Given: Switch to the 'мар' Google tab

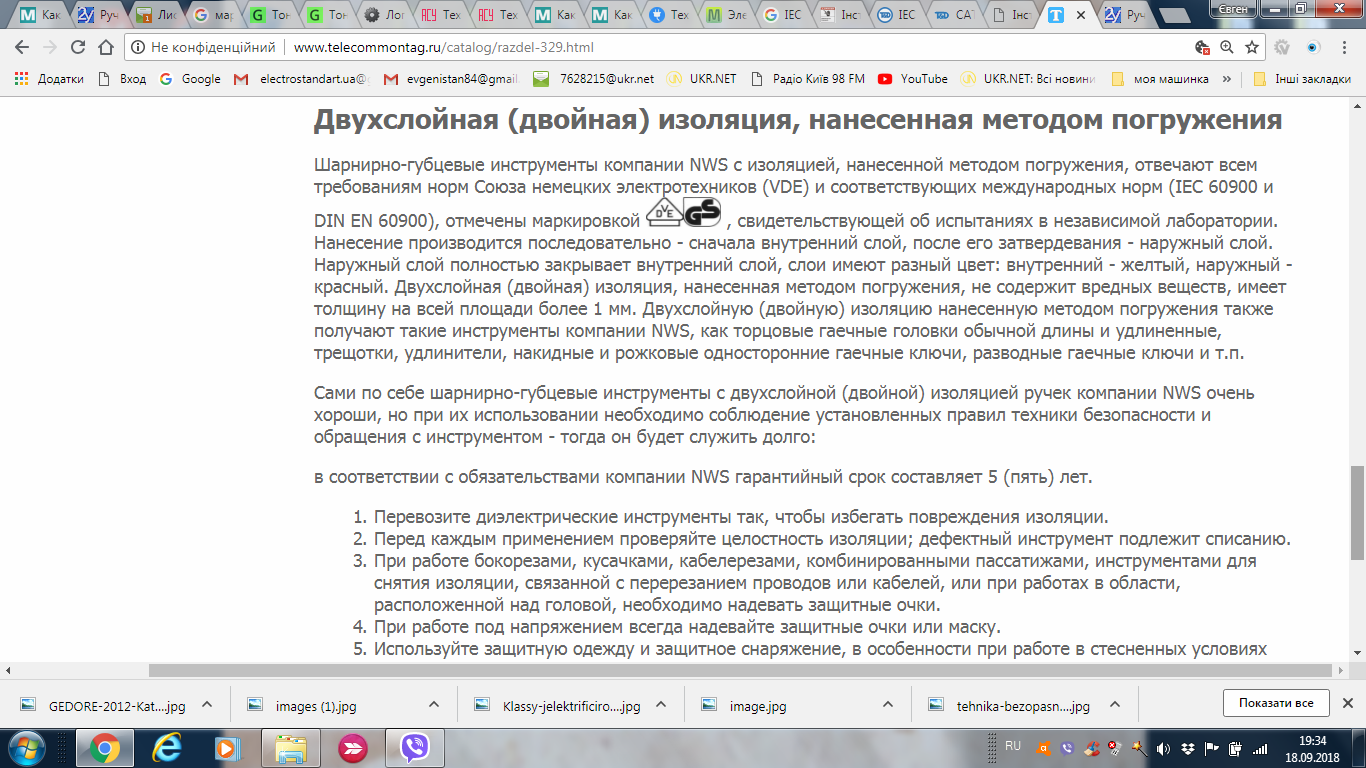Looking at the screenshot, I should click(x=213, y=15).
